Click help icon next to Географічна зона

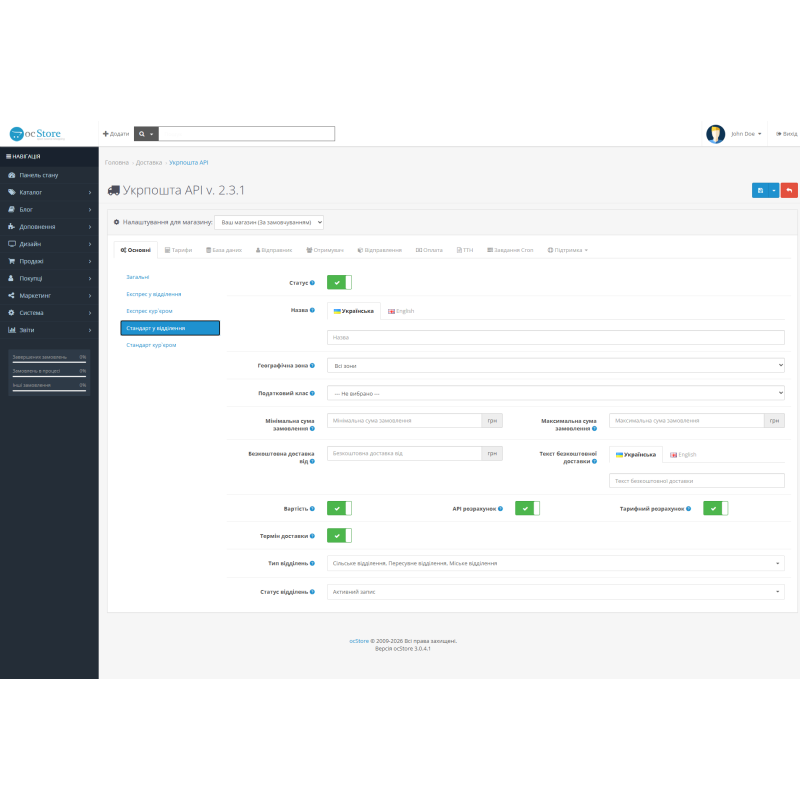pyautogui.click(x=312, y=365)
